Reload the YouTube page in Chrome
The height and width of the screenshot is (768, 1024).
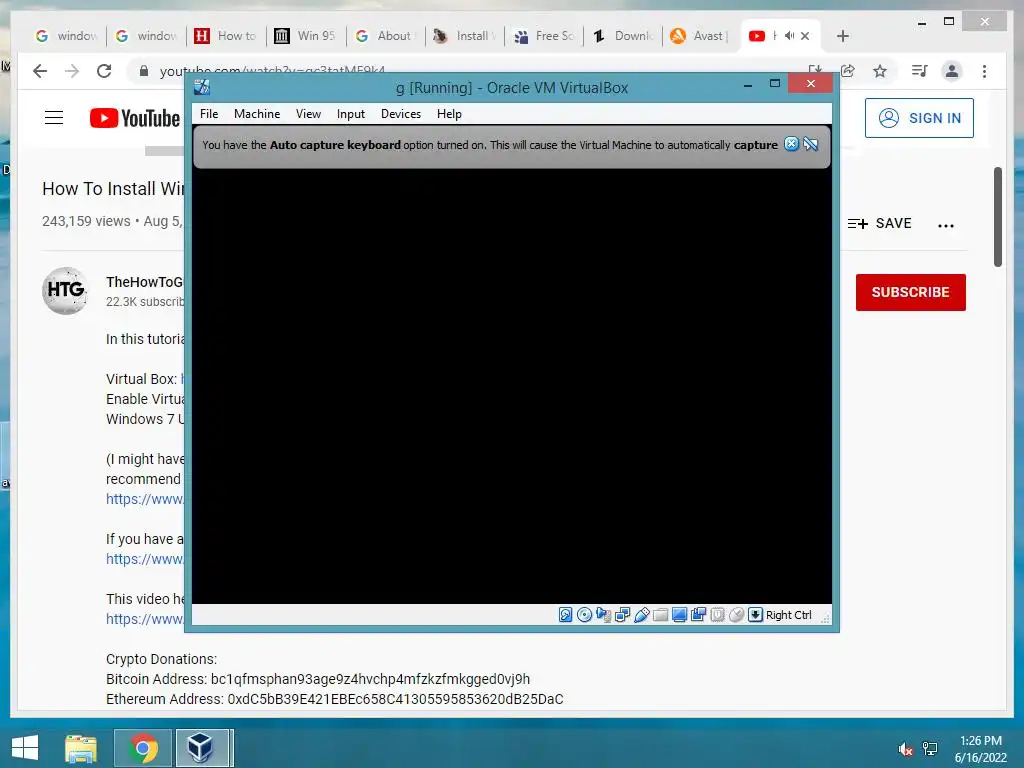(104, 71)
